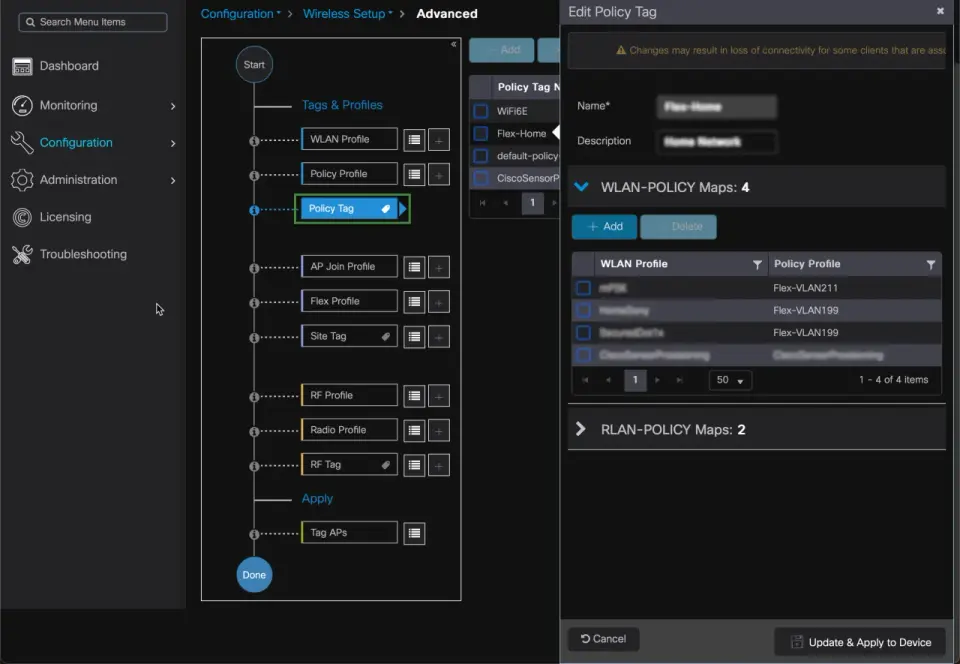Check the WiFi6E policy tag checkbox
Image resolution: width=960 pixels, height=664 pixels.
481,111
